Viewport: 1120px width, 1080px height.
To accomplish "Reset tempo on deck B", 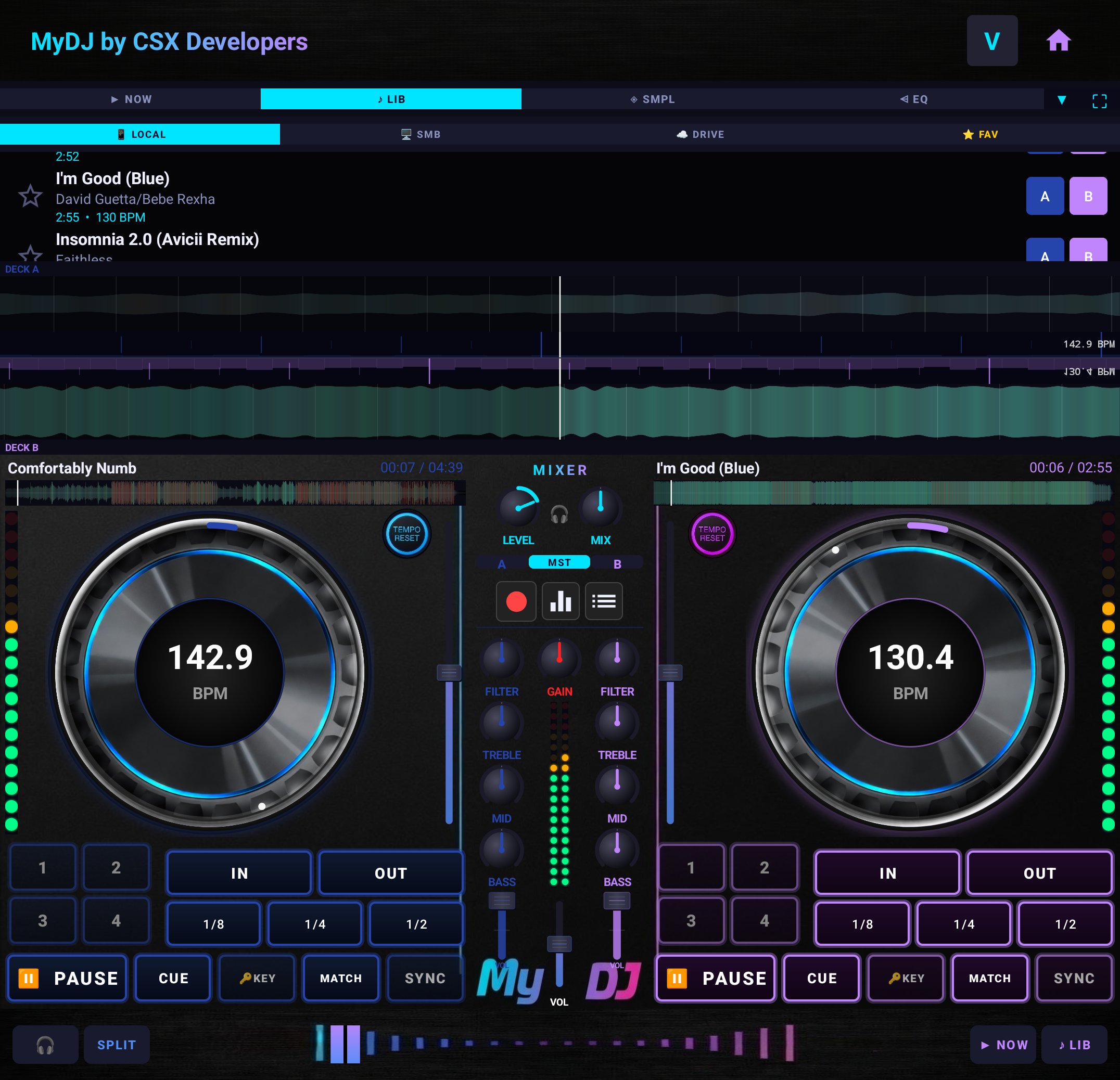I will (712, 534).
